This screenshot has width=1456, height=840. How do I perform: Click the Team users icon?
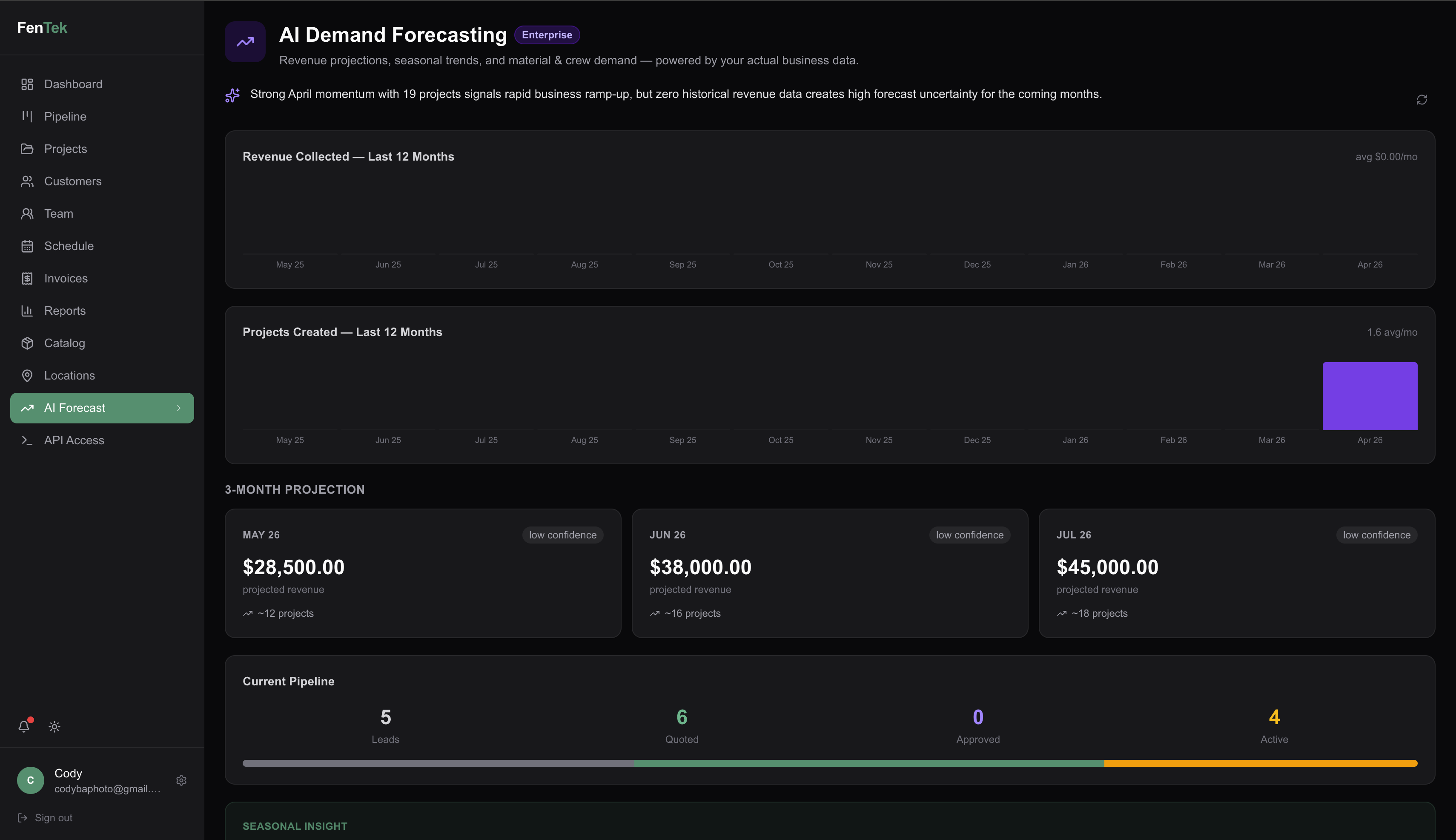pyautogui.click(x=27, y=213)
